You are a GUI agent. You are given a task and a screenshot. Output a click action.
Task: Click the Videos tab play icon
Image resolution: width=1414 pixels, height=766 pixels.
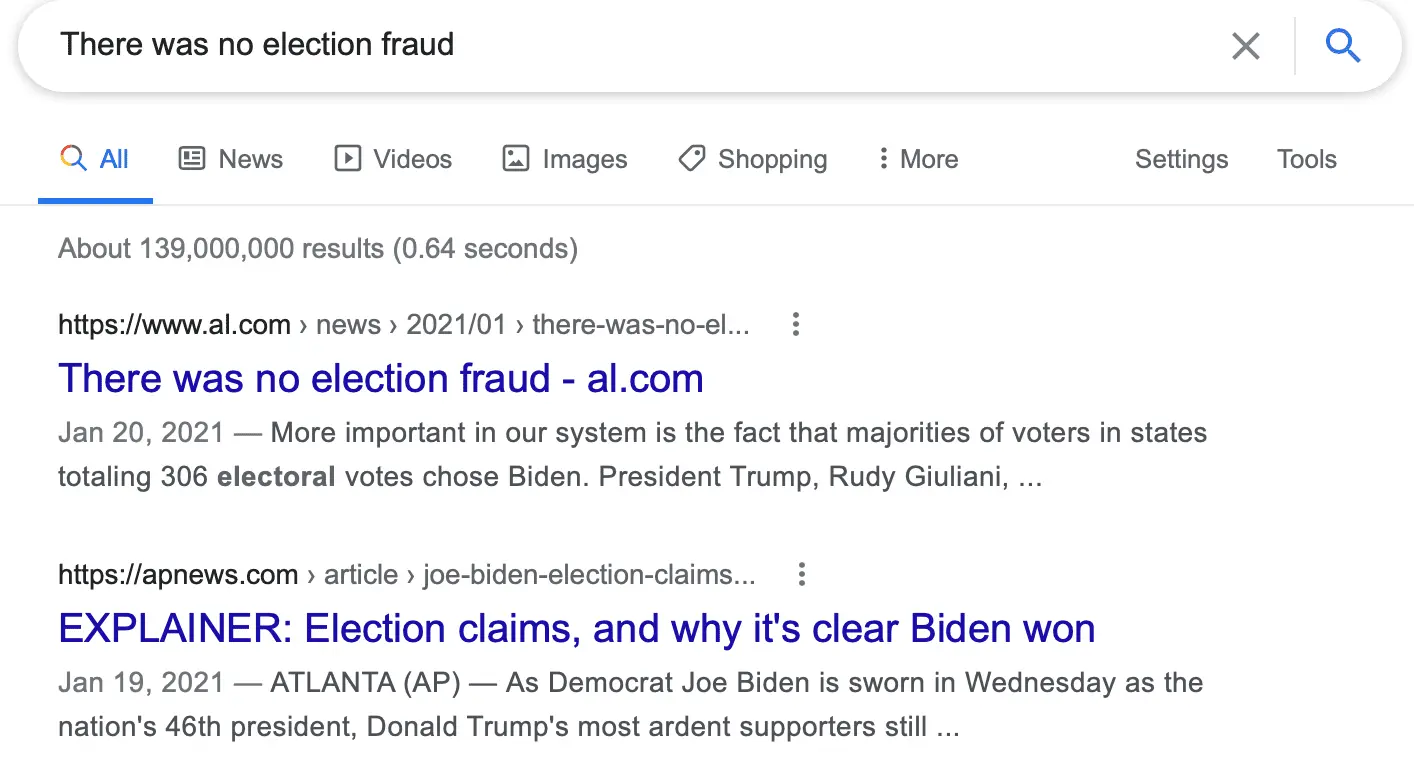tap(347, 159)
